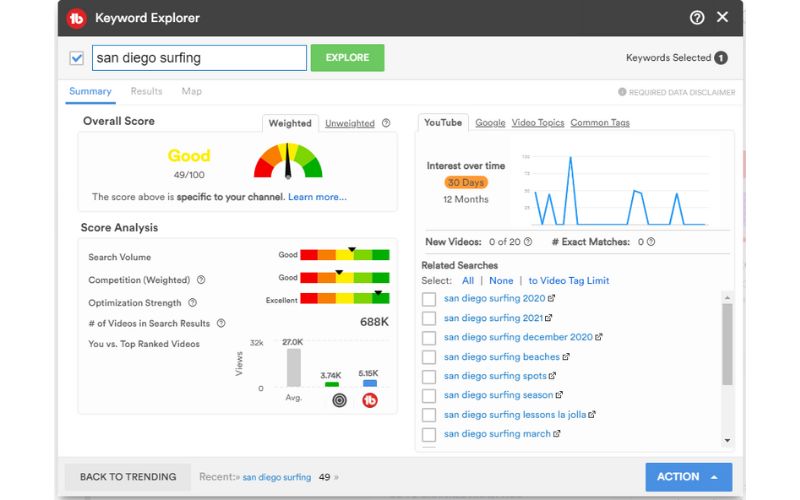
Task: Close the Keyword Explorer dialog
Action: pyautogui.click(x=722, y=17)
